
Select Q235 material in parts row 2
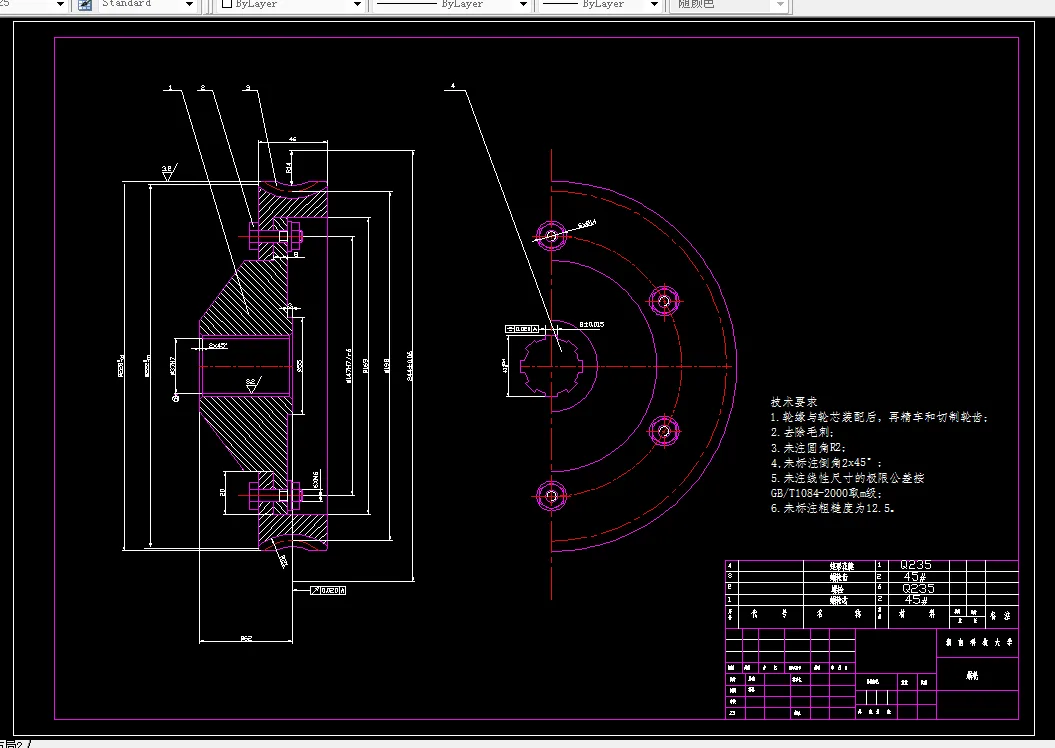[918, 588]
